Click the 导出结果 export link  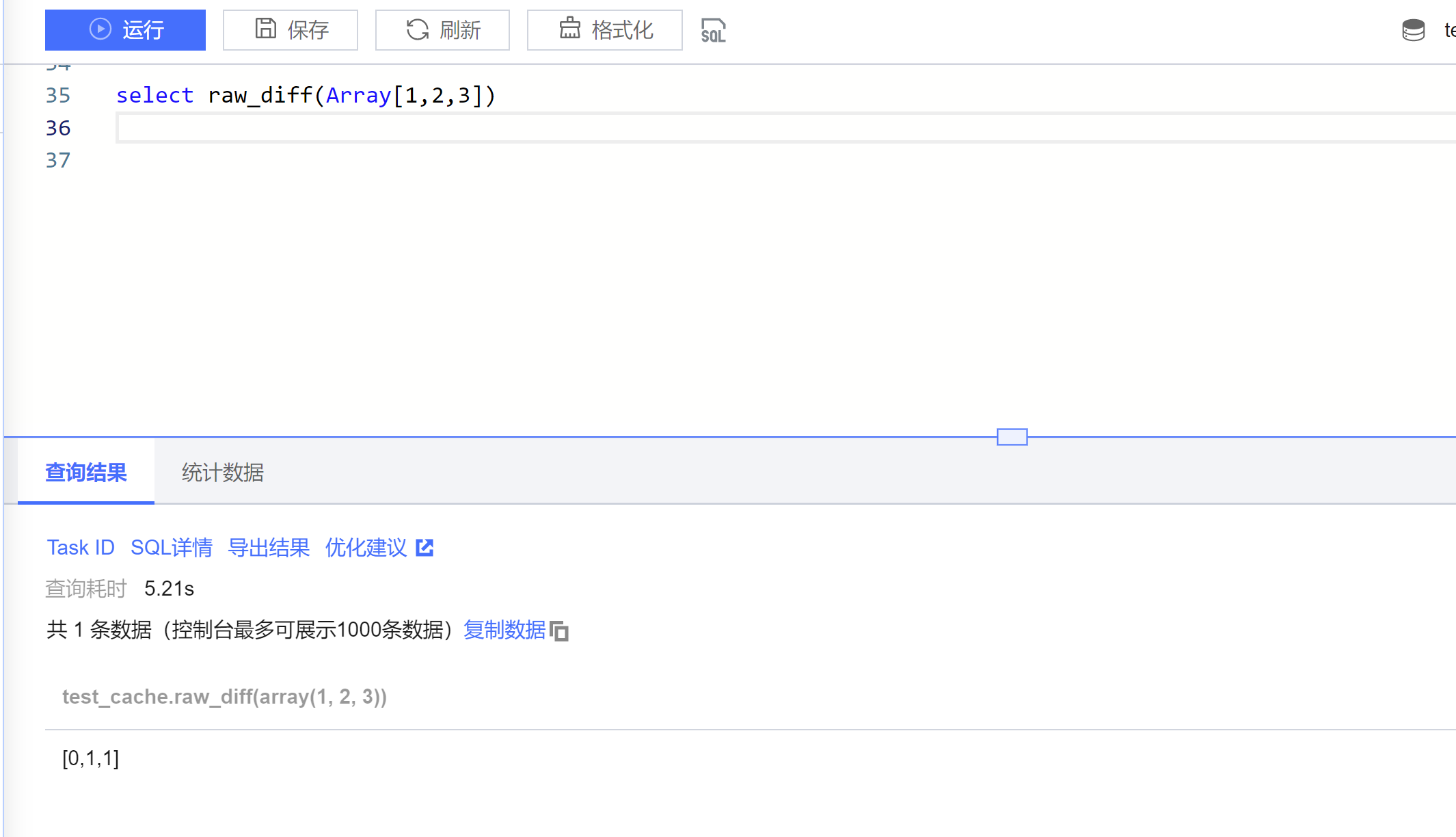click(x=269, y=548)
